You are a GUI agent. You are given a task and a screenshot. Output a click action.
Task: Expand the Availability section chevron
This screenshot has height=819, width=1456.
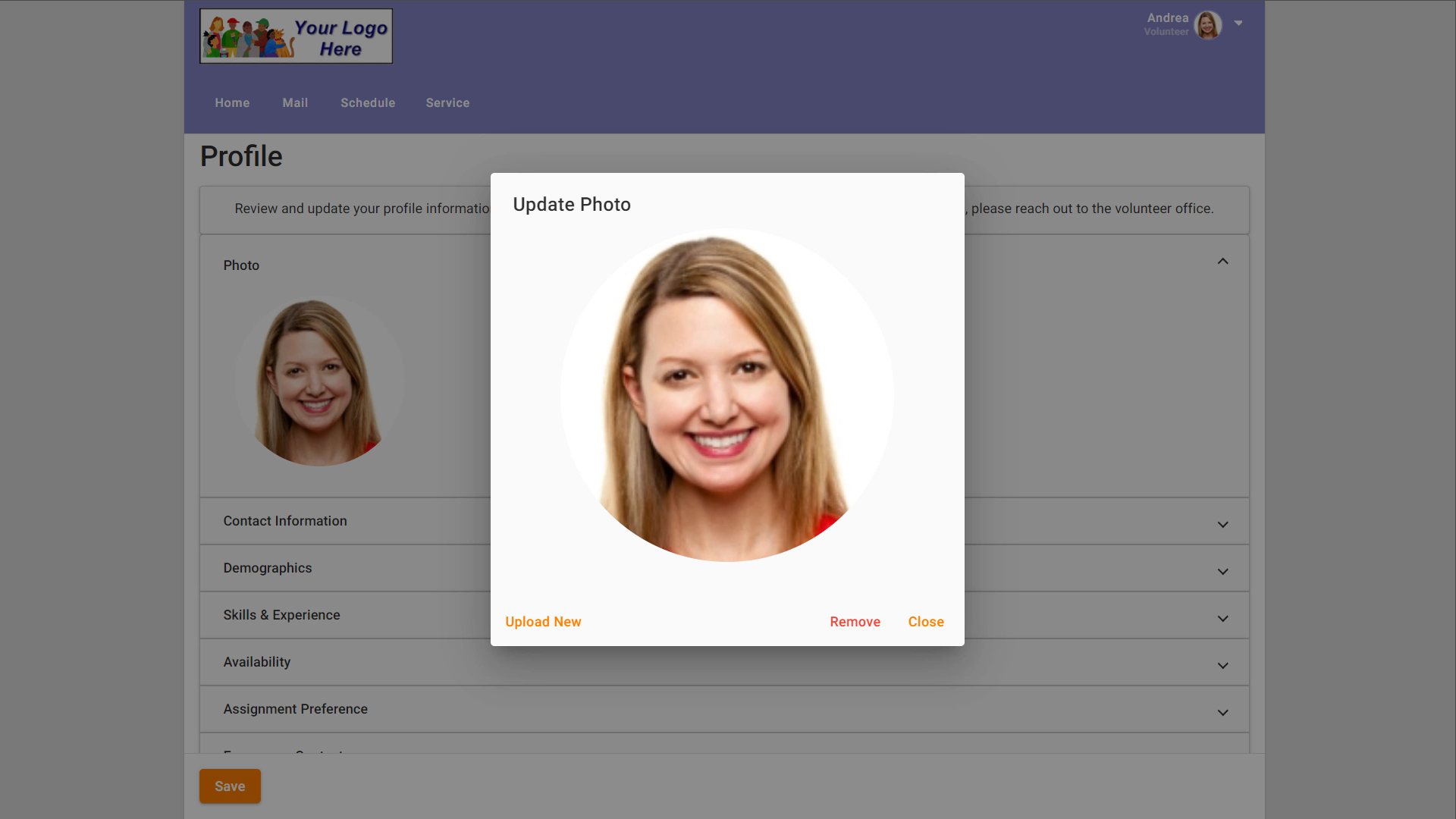click(x=1222, y=666)
